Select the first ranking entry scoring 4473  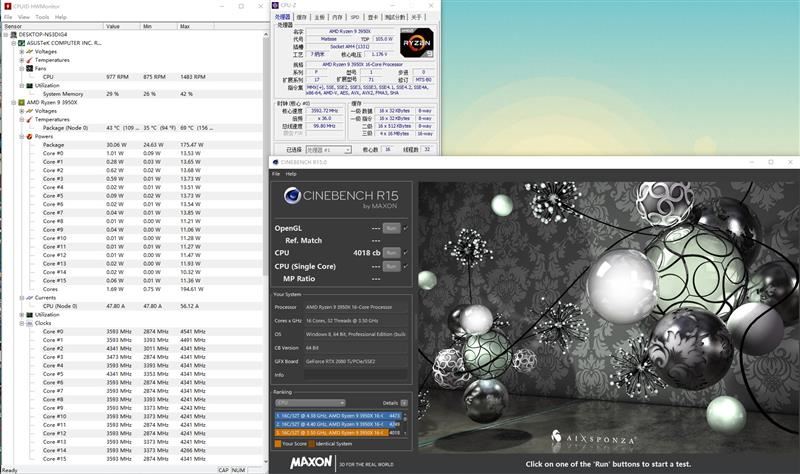point(338,416)
